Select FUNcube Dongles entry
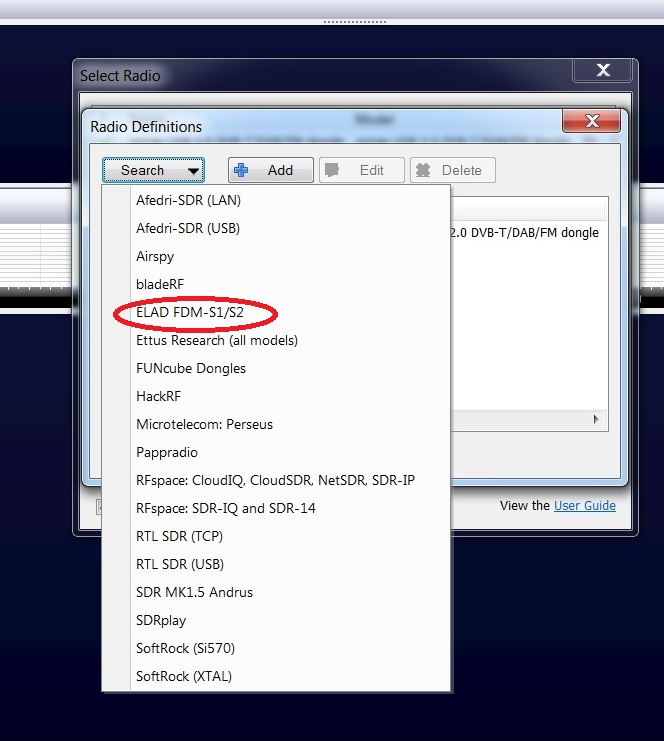Screen dimensions: 664x741 pyautogui.click(x=276, y=368)
